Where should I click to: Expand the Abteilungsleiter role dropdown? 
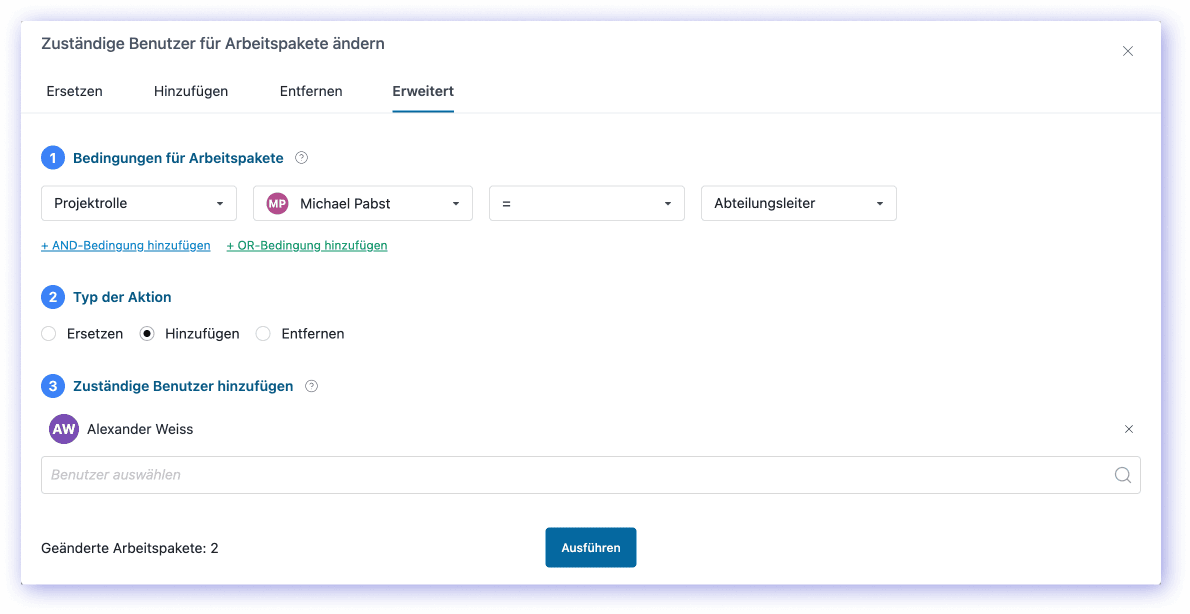[x=798, y=203]
